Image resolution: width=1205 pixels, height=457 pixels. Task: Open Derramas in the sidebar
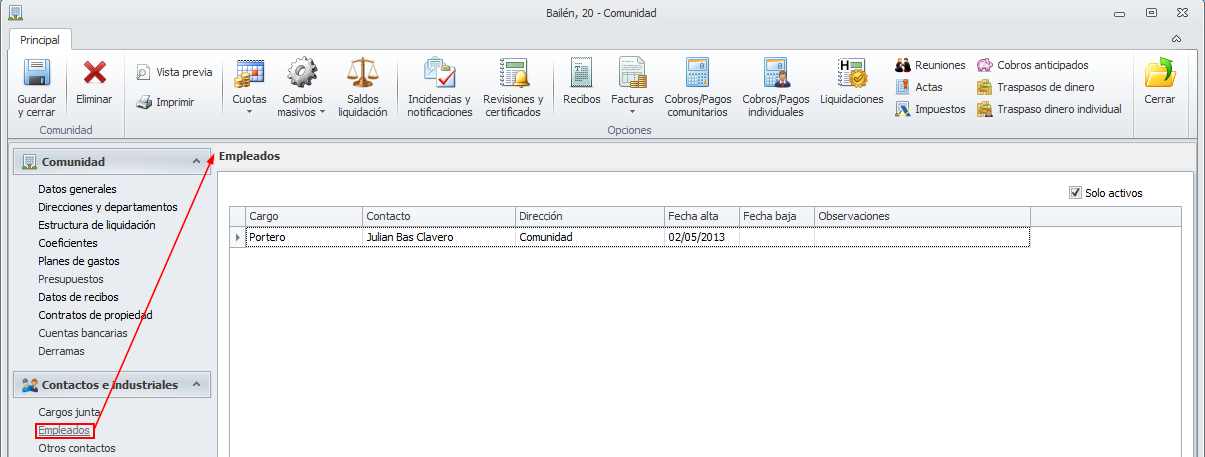click(62, 351)
